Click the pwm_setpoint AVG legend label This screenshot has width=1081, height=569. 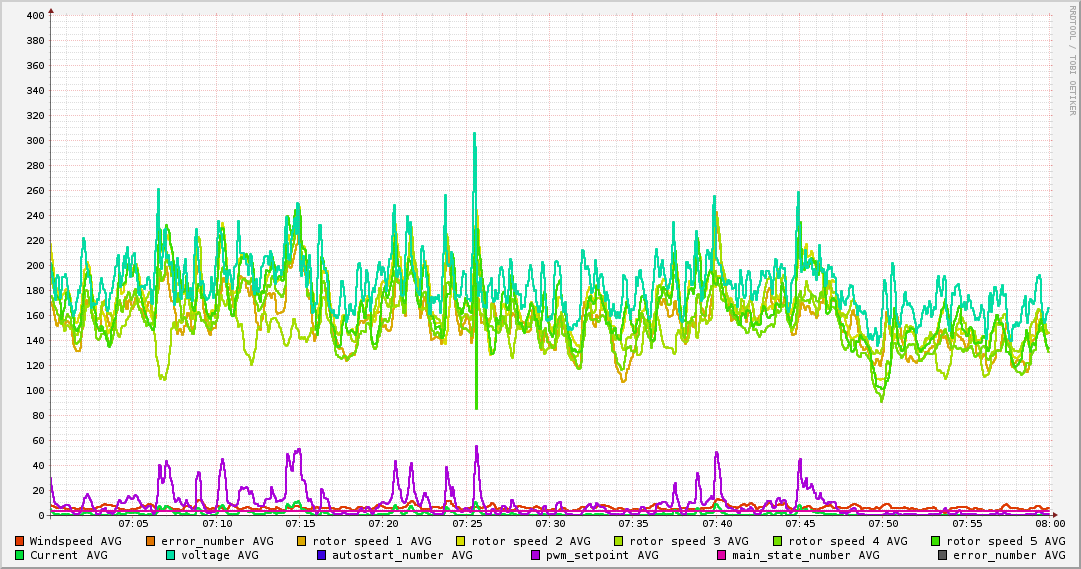tap(602, 555)
